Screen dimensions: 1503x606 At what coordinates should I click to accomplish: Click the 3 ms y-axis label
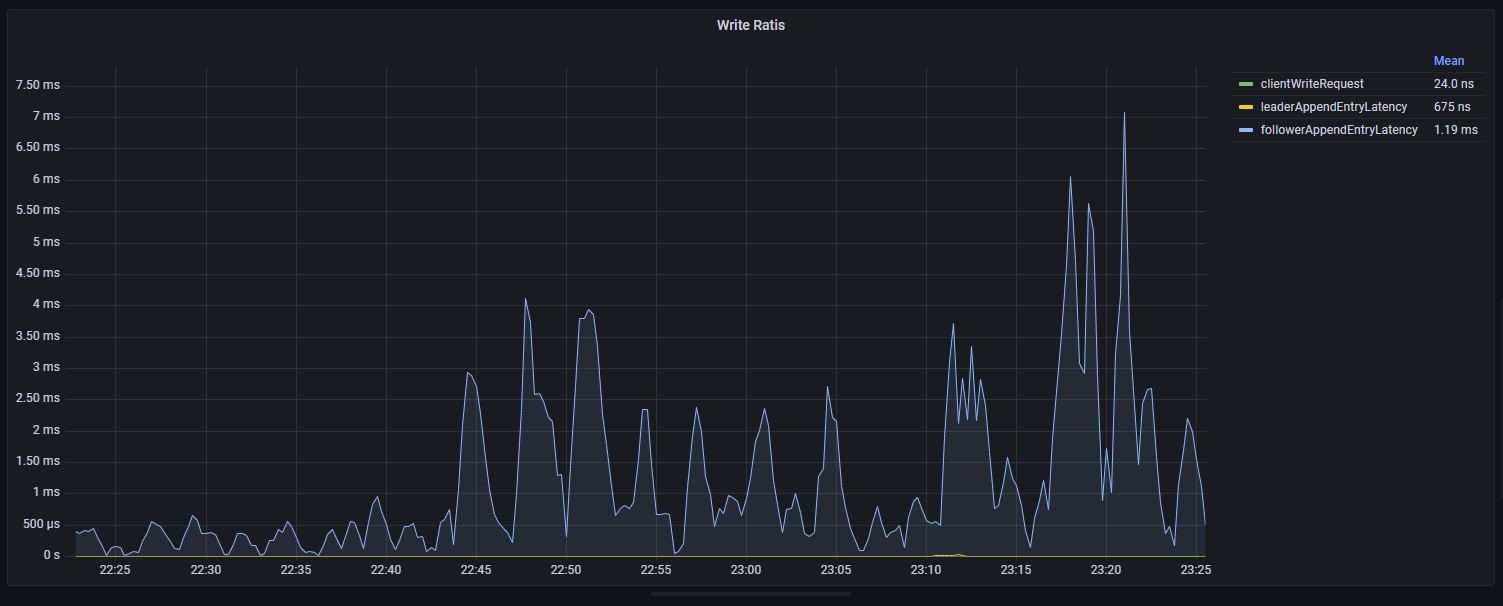(x=46, y=367)
